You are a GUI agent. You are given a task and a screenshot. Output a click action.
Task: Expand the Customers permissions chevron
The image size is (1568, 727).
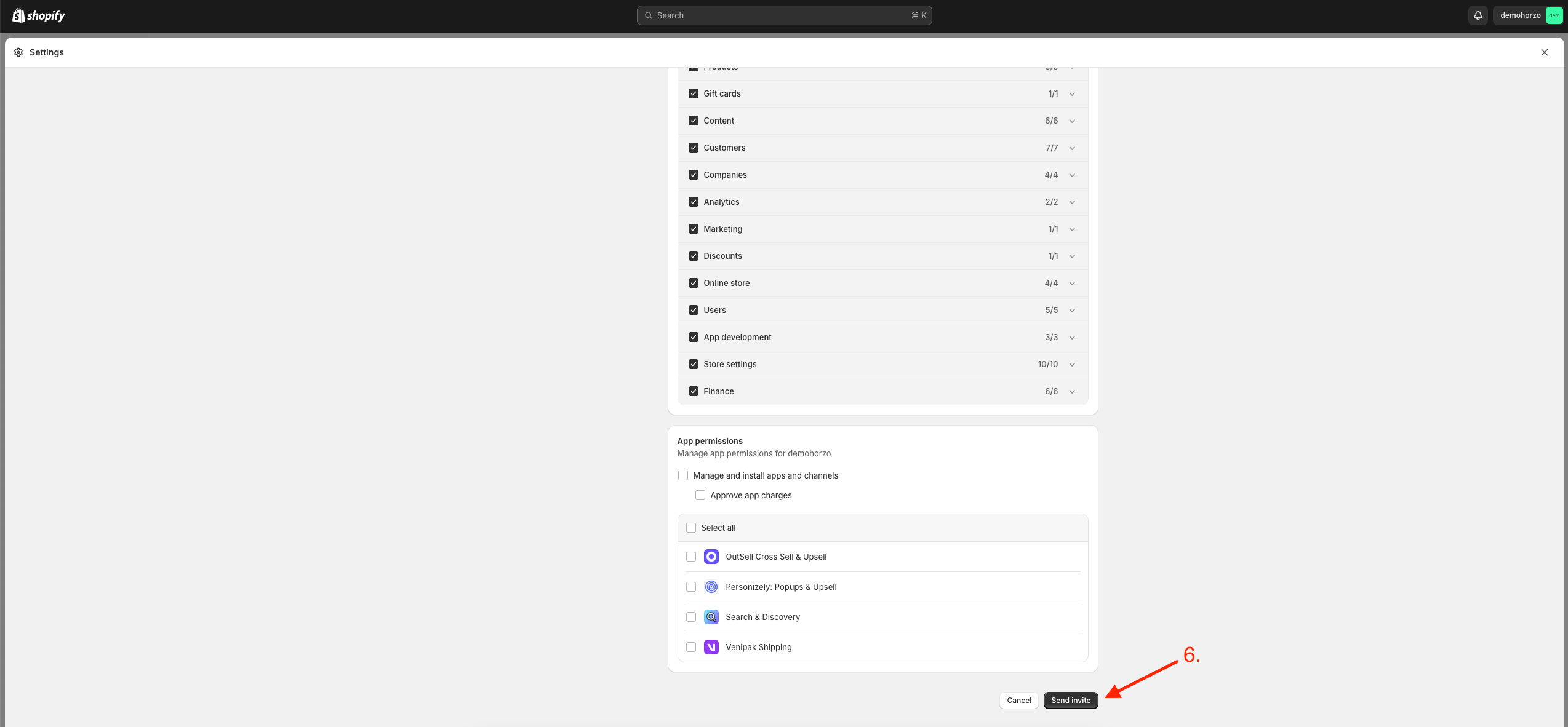[x=1072, y=148]
